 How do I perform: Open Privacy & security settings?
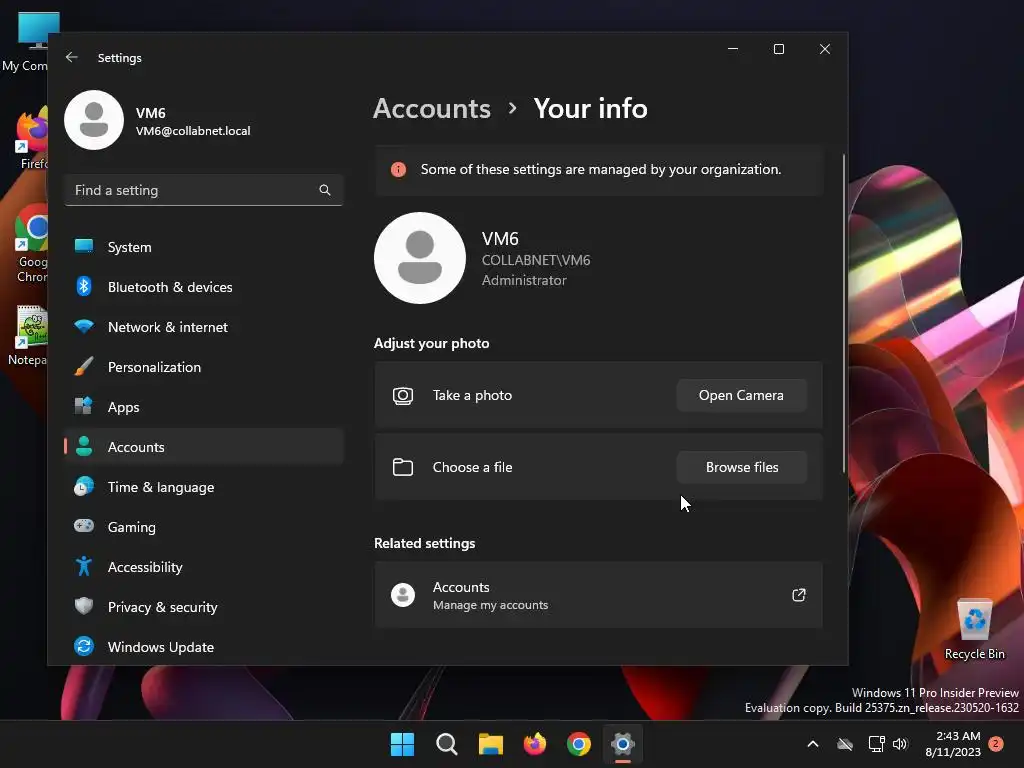(x=204, y=607)
